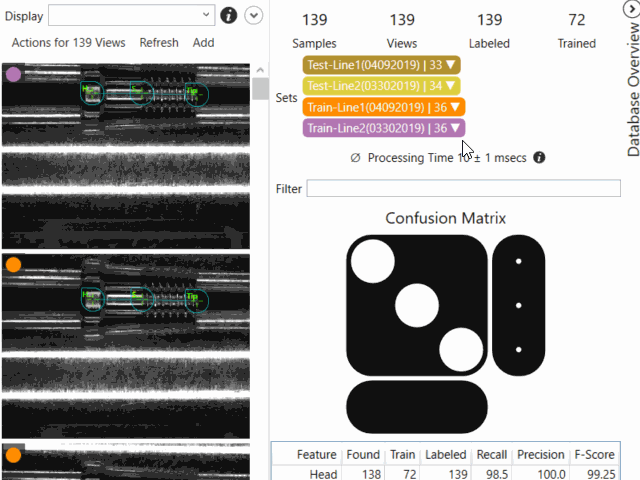Click the Processing Time info icon

point(540,158)
